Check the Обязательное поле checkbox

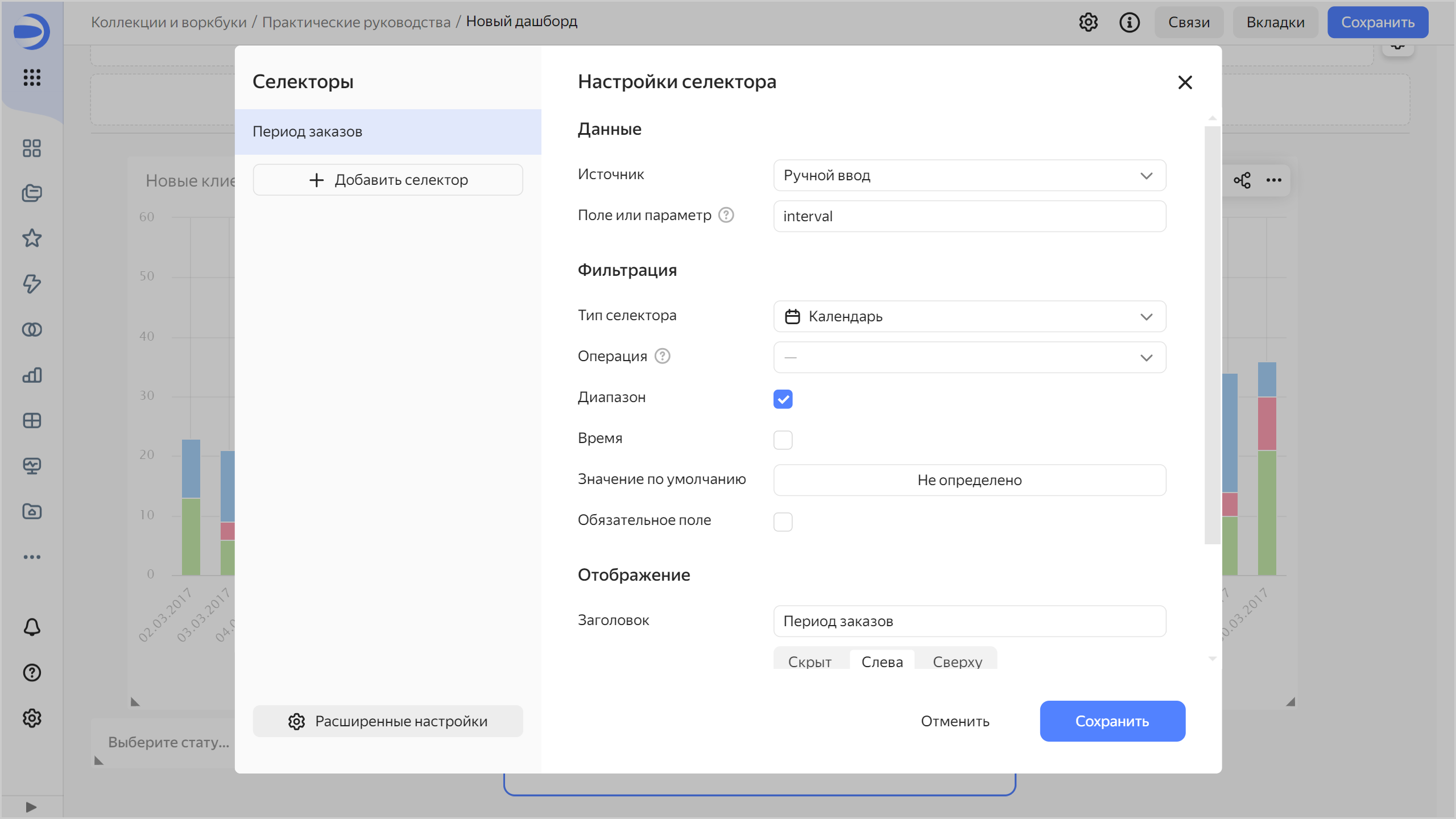coord(783,522)
